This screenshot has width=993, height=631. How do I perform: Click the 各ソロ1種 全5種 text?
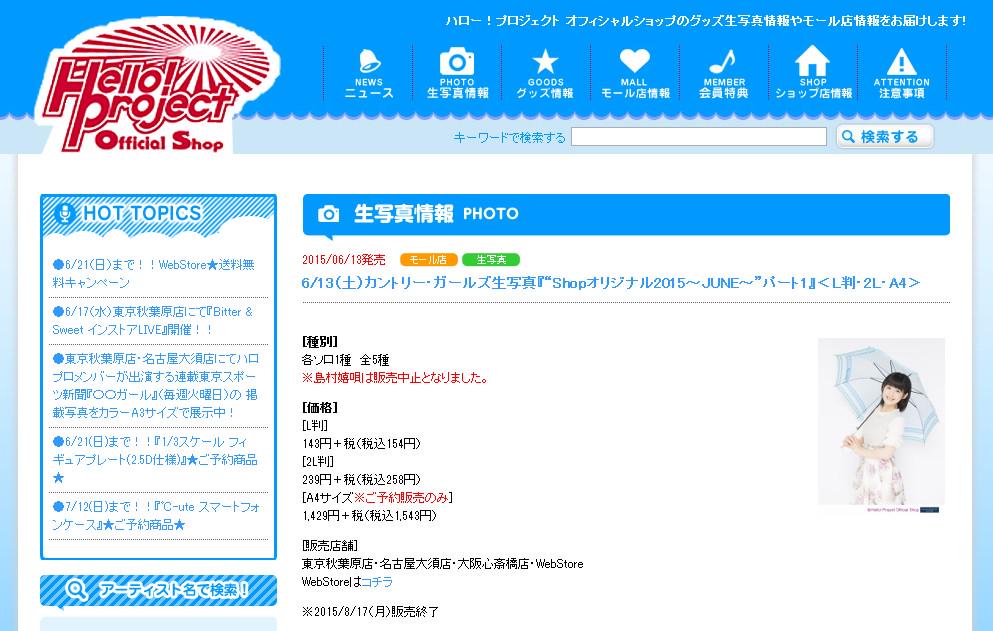pyautogui.click(x=345, y=360)
